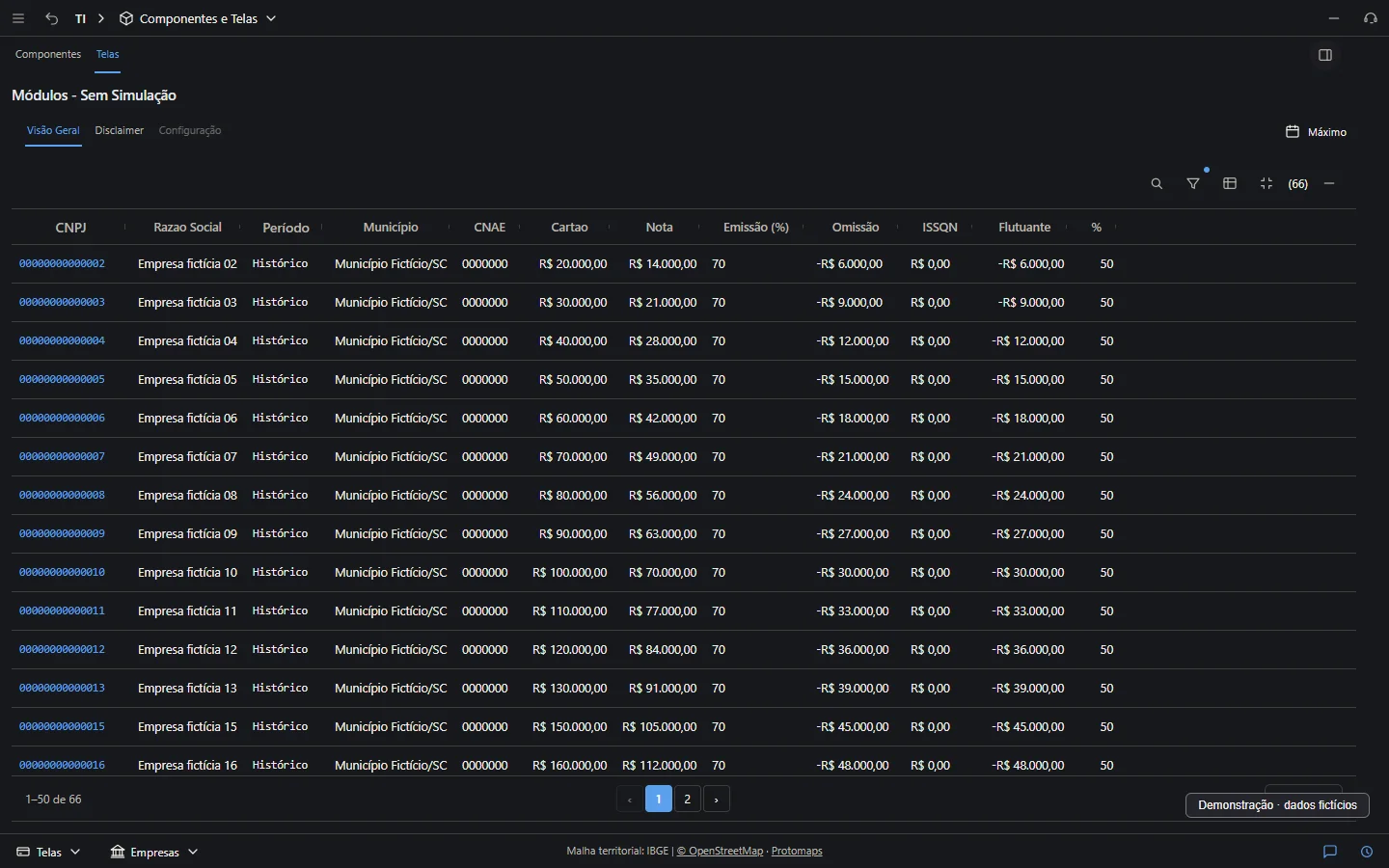Viewport: 1389px width, 868px height.
Task: Click the TI breadcrumb
Action: 80,18
